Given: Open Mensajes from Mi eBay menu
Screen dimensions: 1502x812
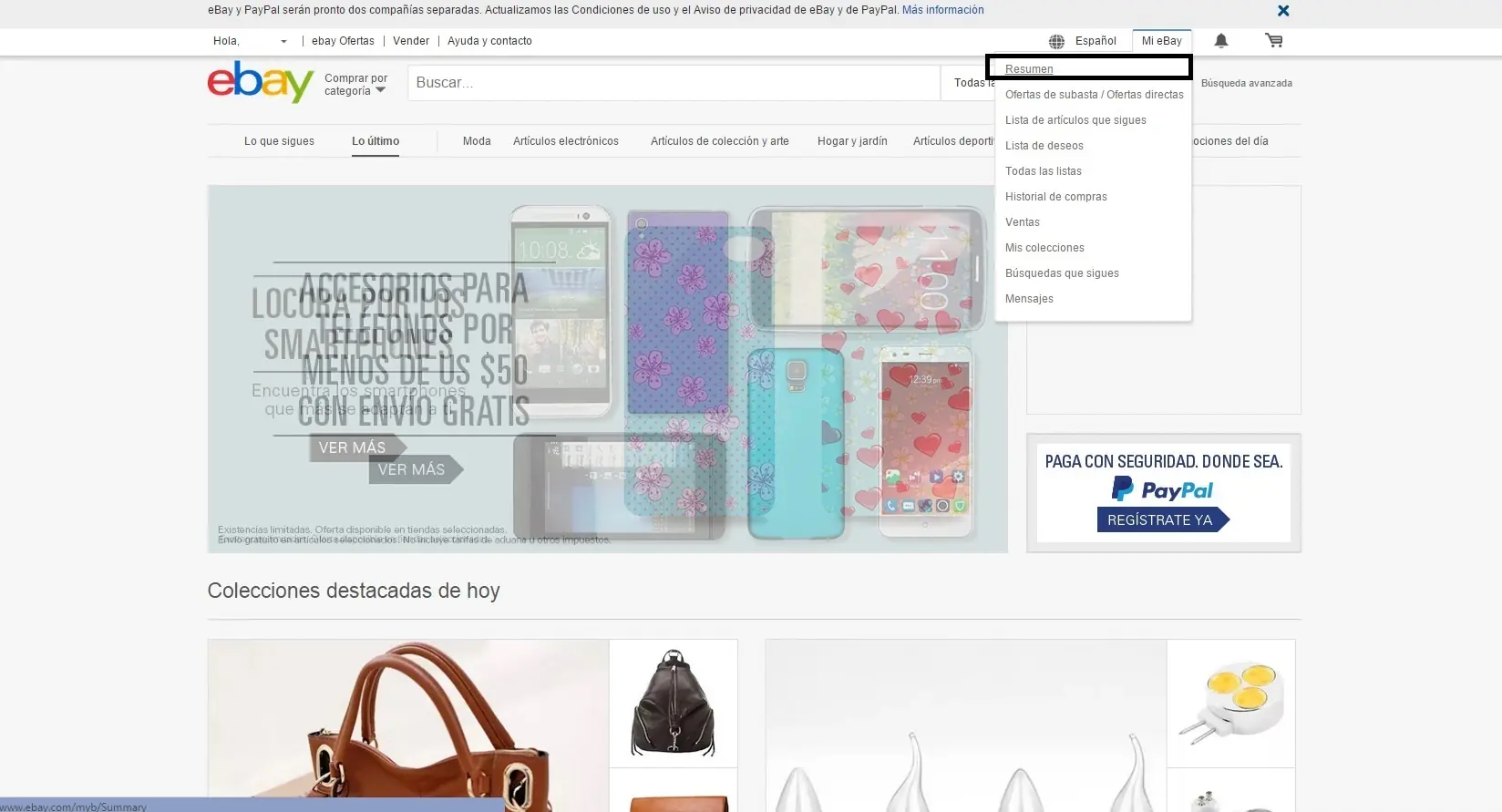Looking at the screenshot, I should point(1029,299).
